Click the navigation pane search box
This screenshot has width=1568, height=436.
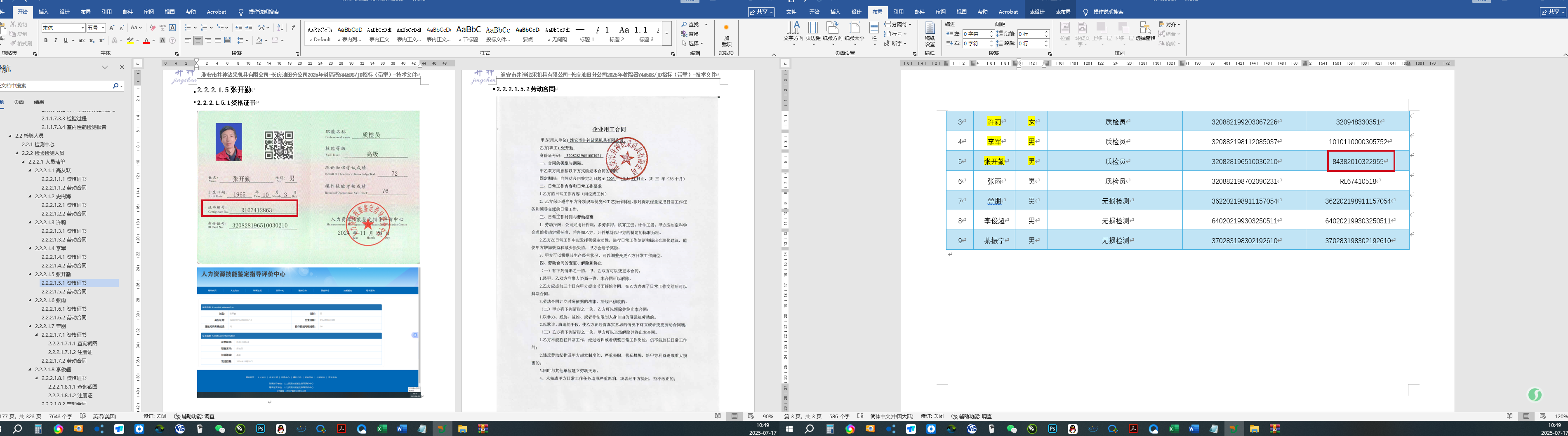click(56, 86)
